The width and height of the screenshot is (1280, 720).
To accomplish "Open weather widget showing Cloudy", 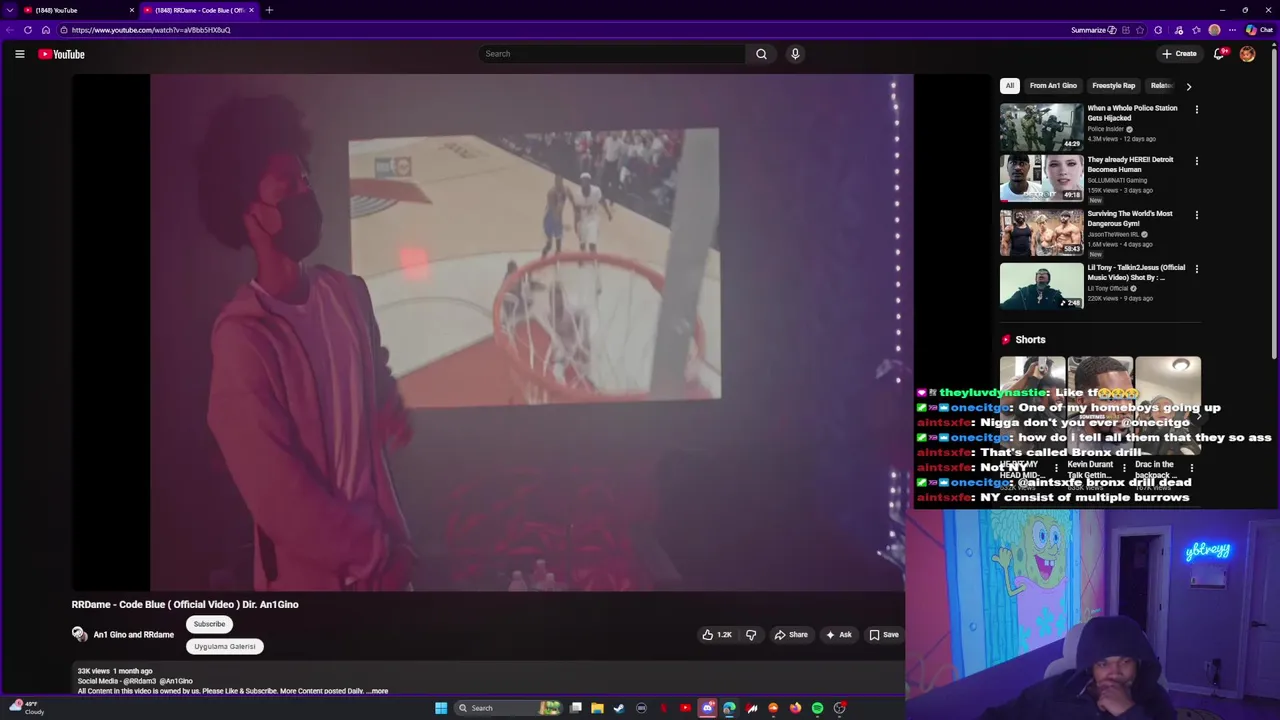I will (27, 708).
